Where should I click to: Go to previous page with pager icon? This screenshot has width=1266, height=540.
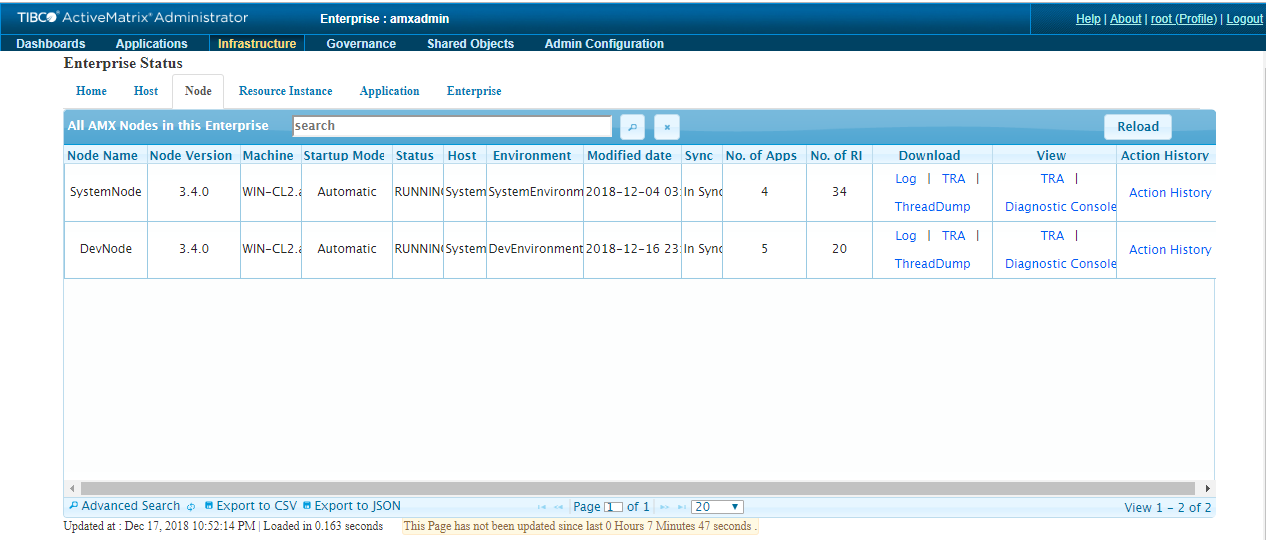tap(559, 507)
